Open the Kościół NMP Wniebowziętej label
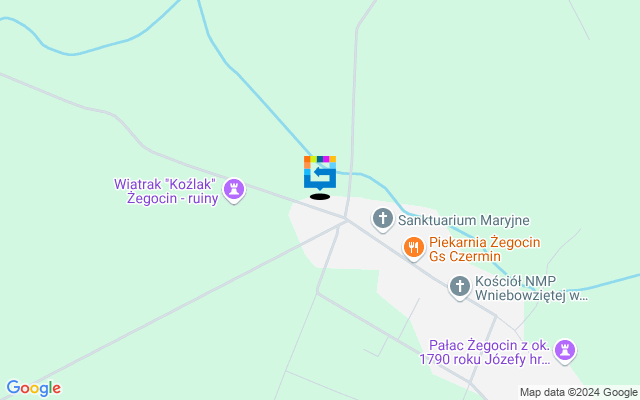 531,288
